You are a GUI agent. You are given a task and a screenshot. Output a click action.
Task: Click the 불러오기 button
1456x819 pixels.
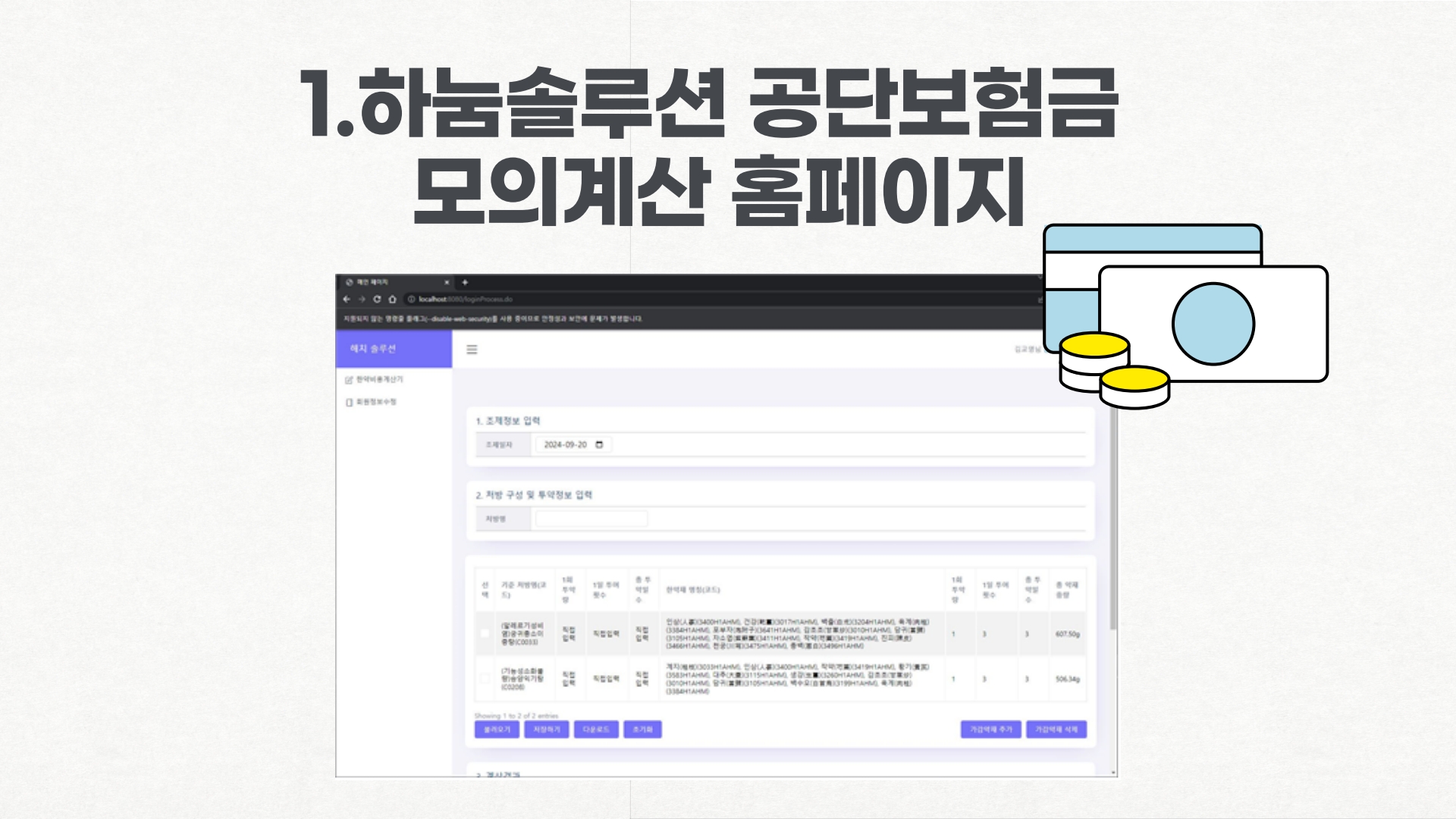(497, 730)
